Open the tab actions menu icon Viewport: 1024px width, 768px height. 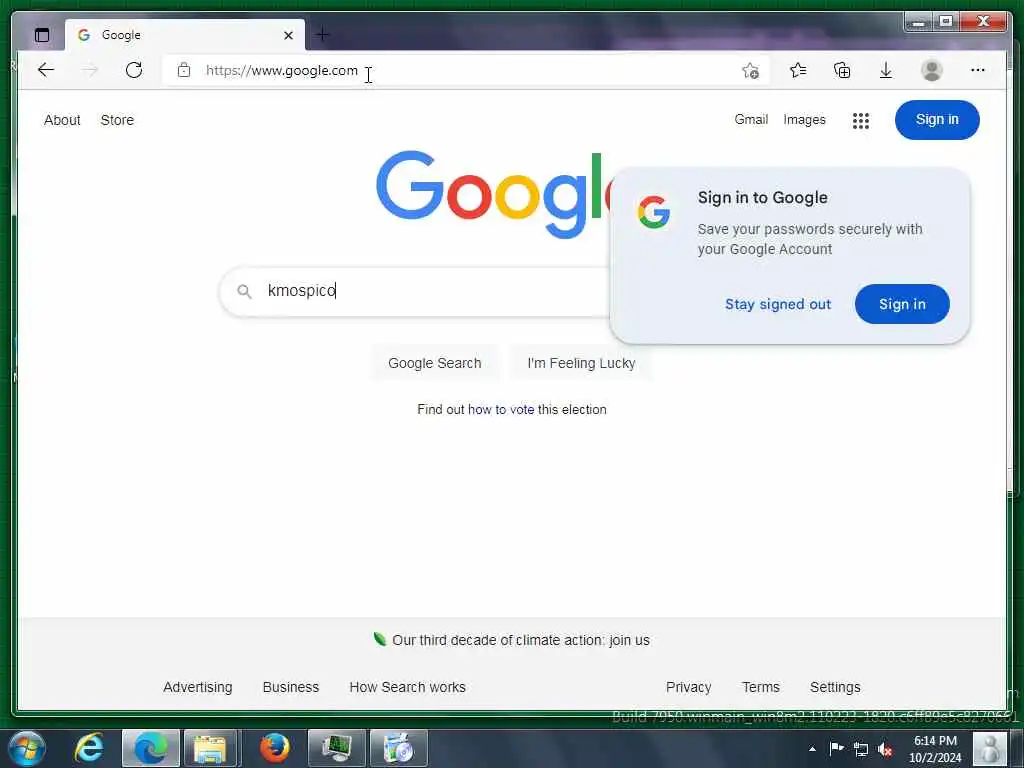[42, 35]
